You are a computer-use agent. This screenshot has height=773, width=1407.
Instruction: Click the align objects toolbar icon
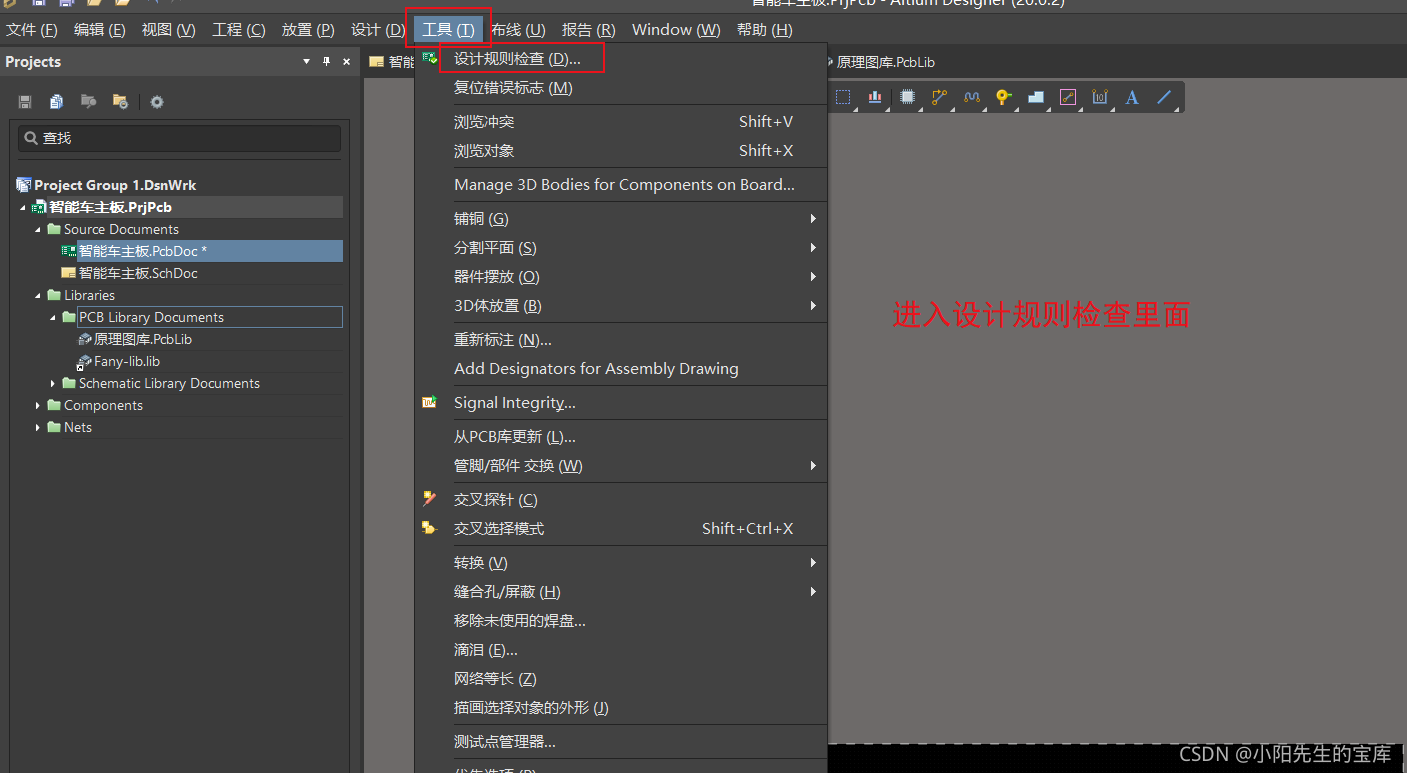tap(875, 97)
